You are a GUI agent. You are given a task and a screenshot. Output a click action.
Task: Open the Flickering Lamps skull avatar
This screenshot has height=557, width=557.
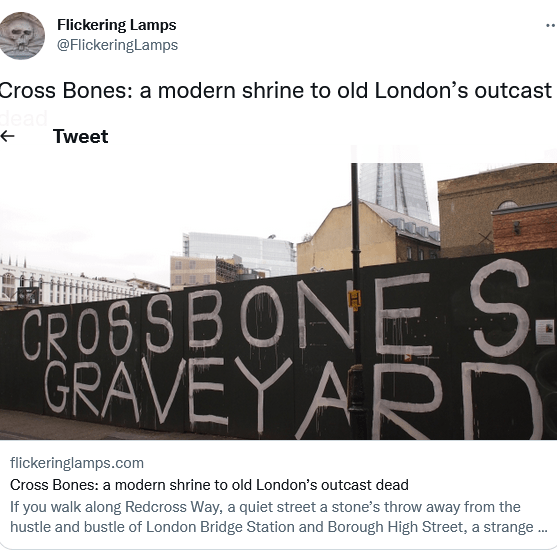pos(22,36)
